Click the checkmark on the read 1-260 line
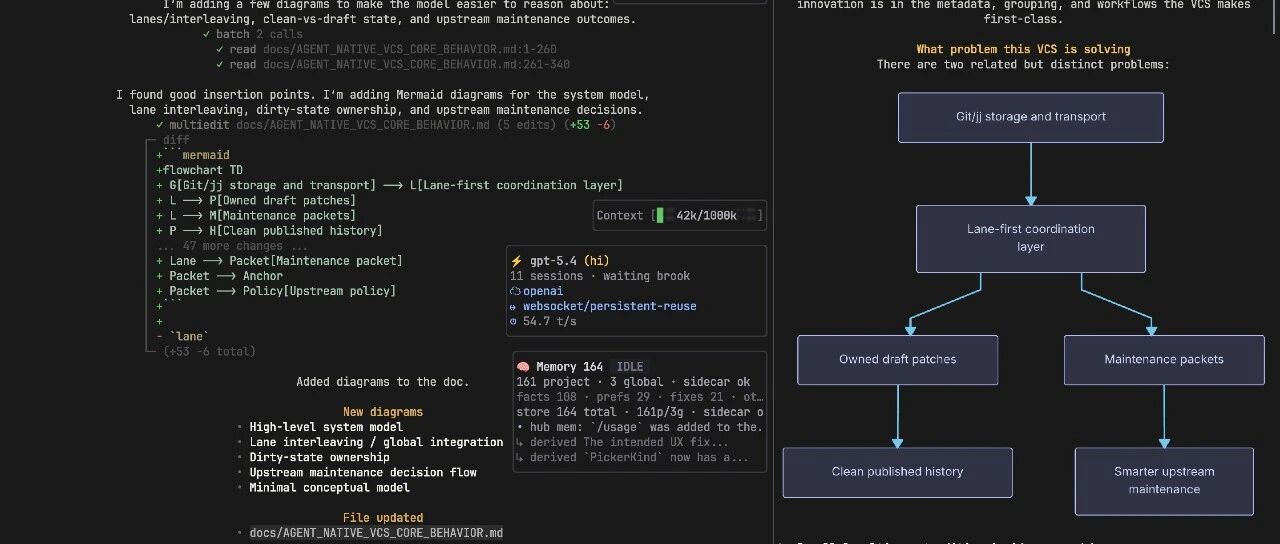This screenshot has width=1280, height=544. 220,49
